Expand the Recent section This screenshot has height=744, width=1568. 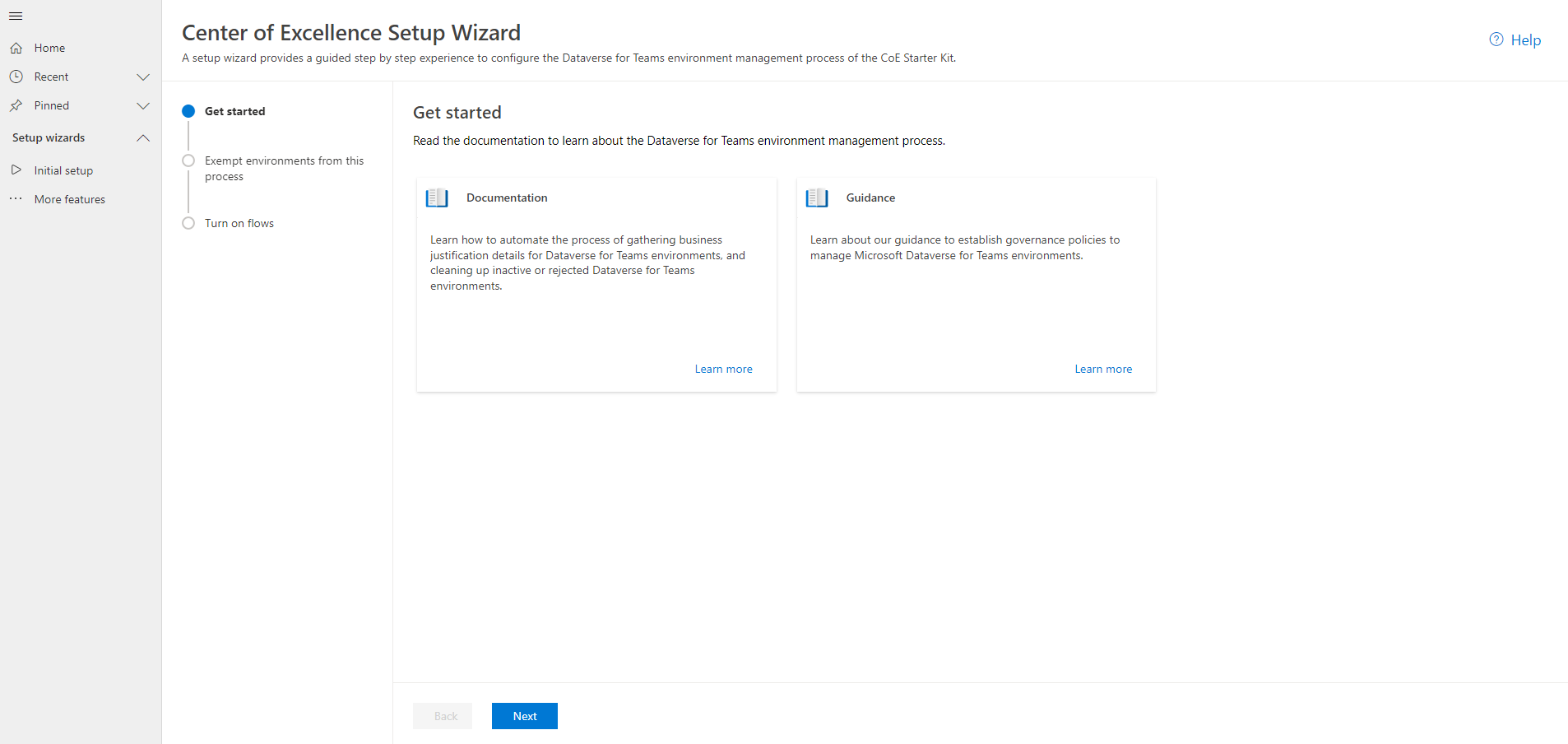click(143, 77)
